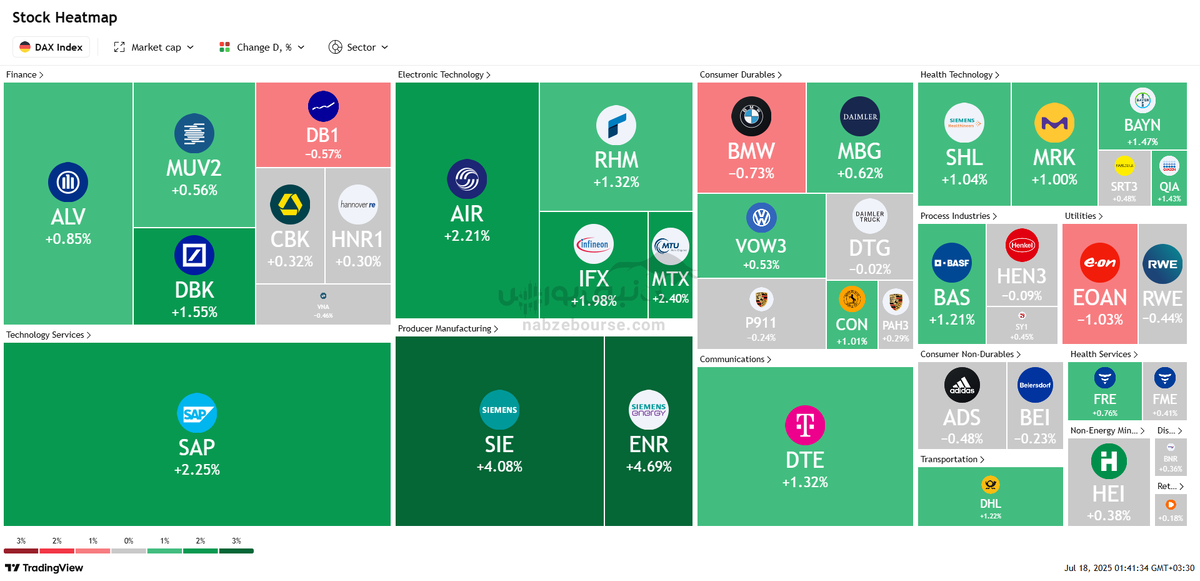Open the Health Services sector

[1104, 354]
